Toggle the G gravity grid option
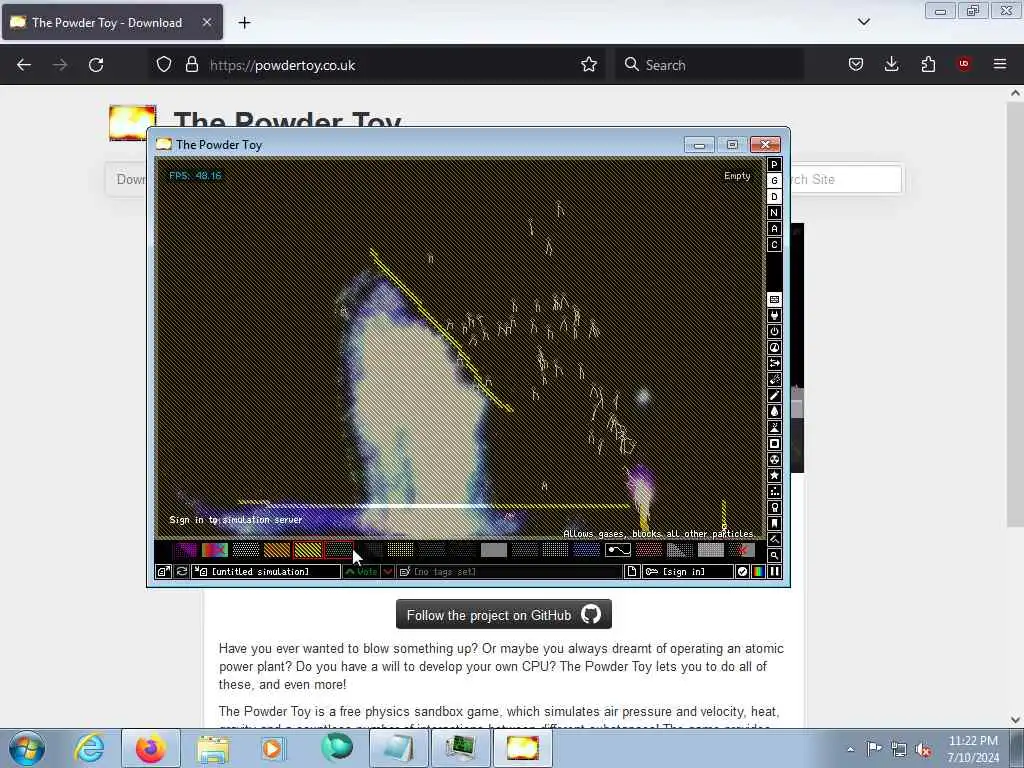This screenshot has width=1024, height=768. tap(774, 180)
